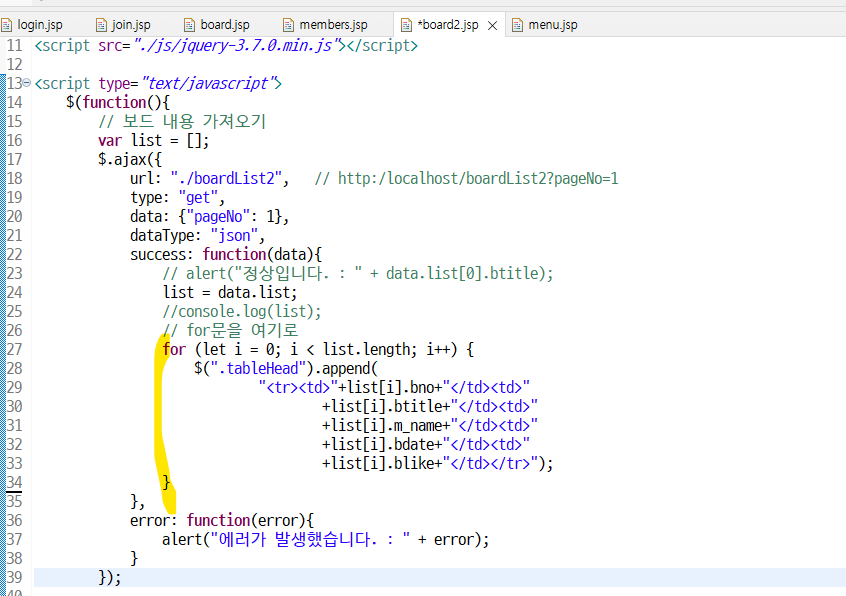
Task: Switch to the login.jsp tab
Action: pyautogui.click(x=39, y=25)
